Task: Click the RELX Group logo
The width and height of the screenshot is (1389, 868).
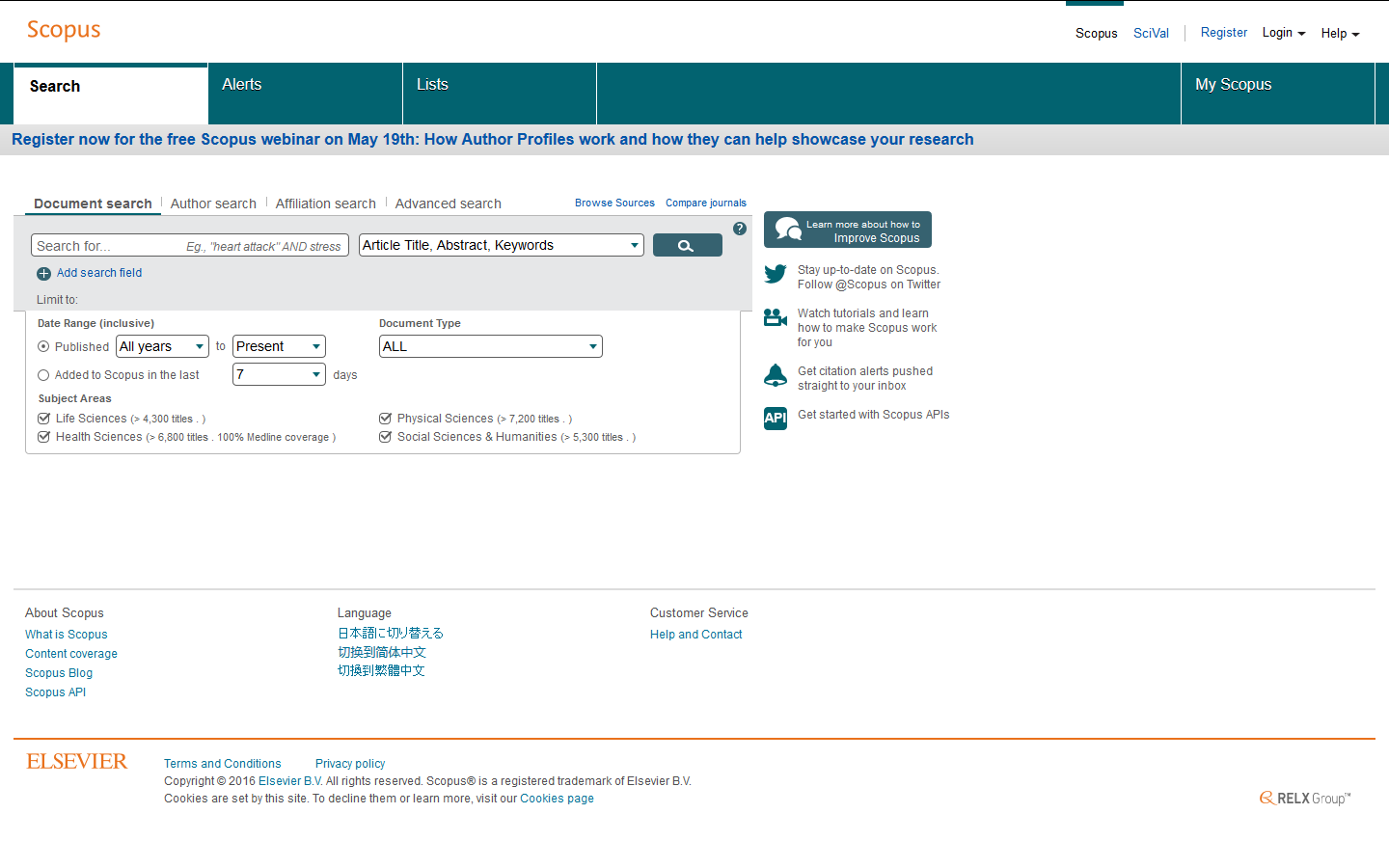Action: [1305, 798]
